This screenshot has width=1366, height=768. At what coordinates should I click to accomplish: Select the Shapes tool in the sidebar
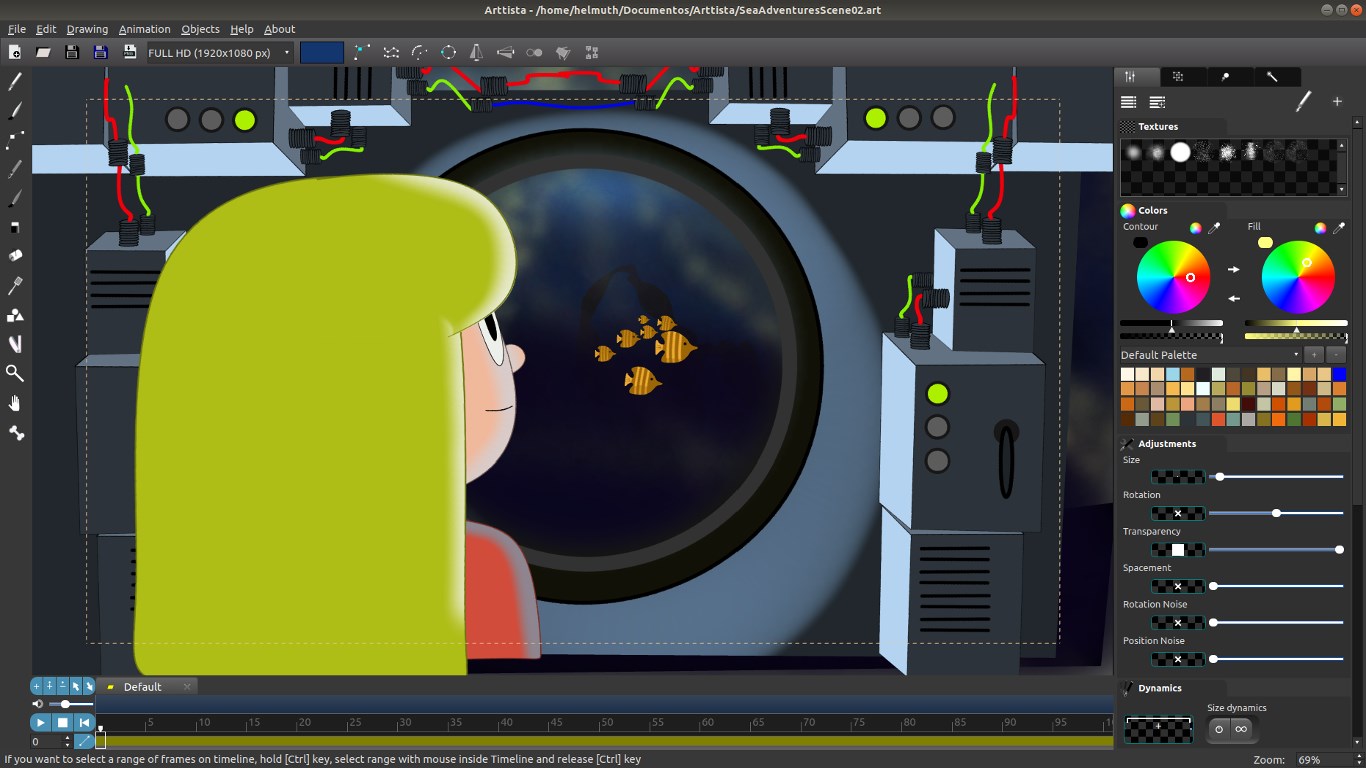[x=14, y=315]
